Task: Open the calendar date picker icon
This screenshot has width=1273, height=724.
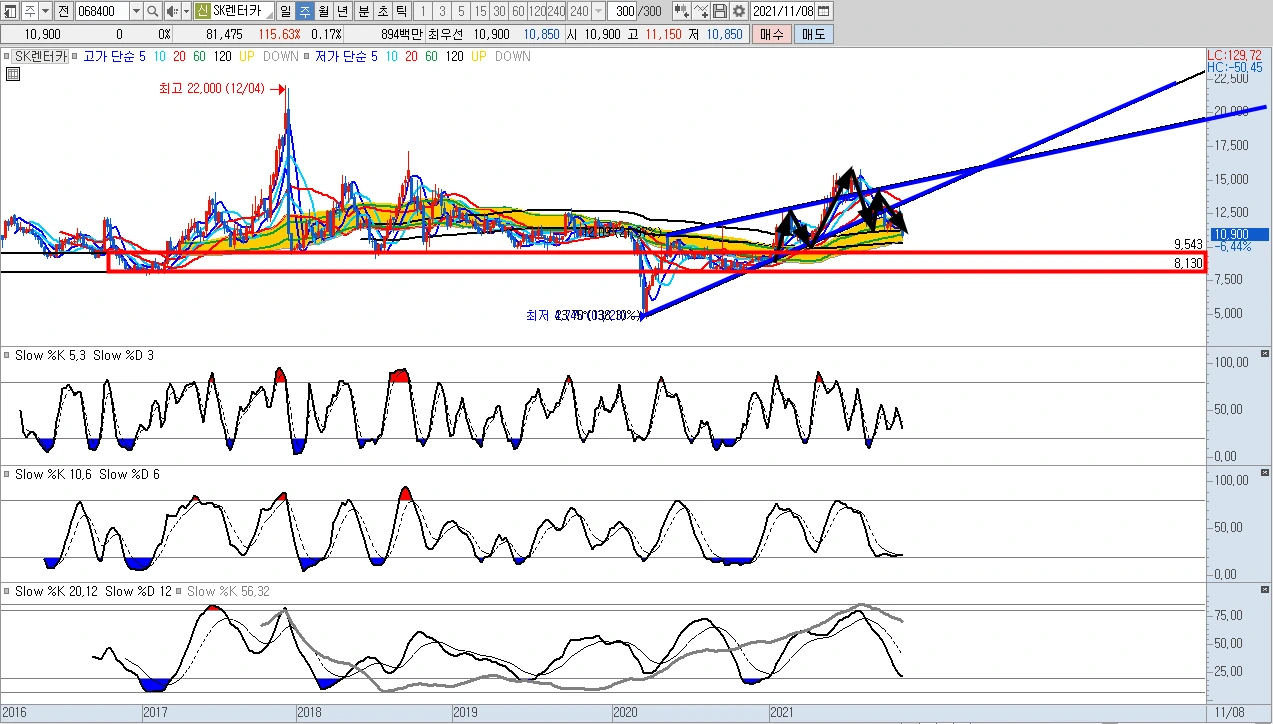Action: [x=823, y=12]
